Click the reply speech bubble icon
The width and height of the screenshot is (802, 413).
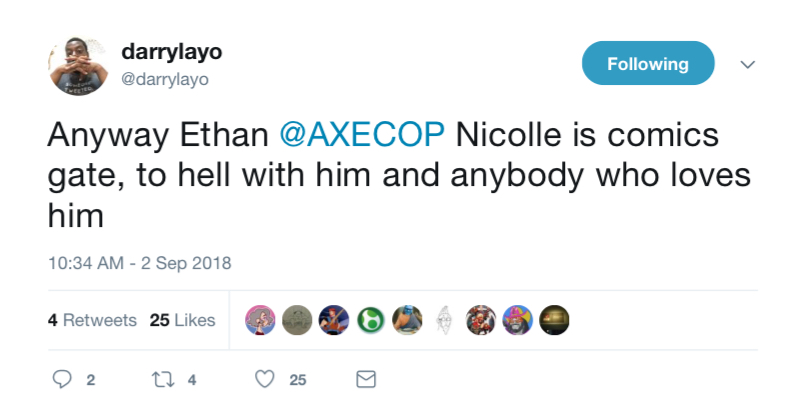point(62,379)
